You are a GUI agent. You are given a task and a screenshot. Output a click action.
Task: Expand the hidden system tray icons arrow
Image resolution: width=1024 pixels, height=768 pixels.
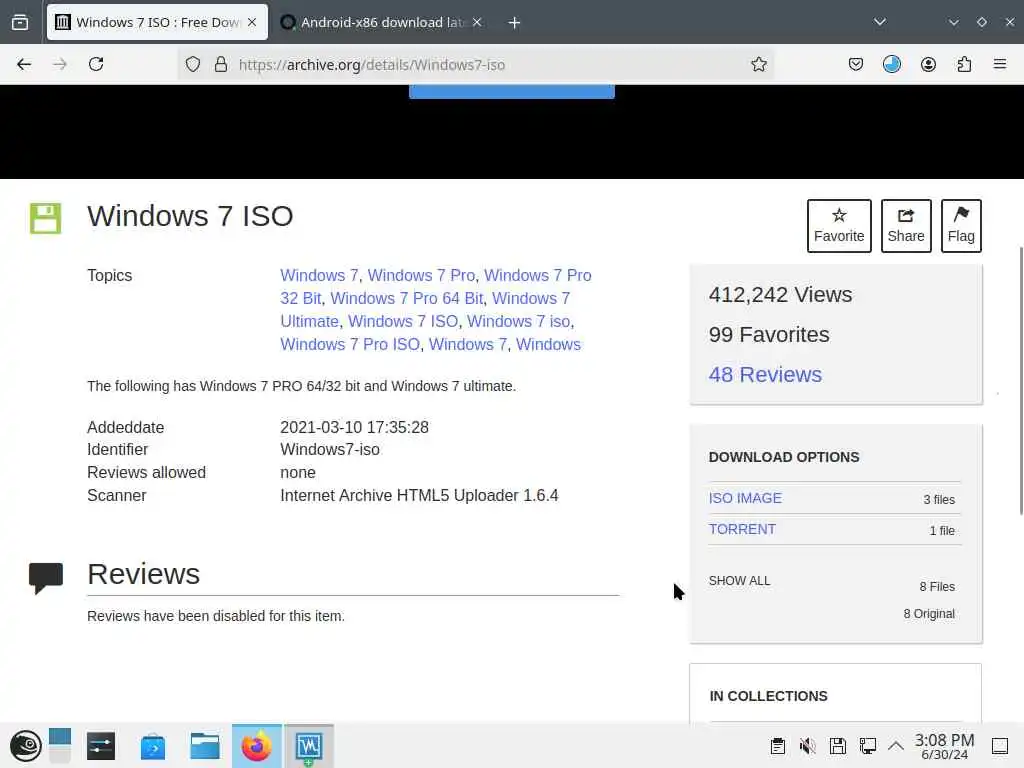click(896, 746)
